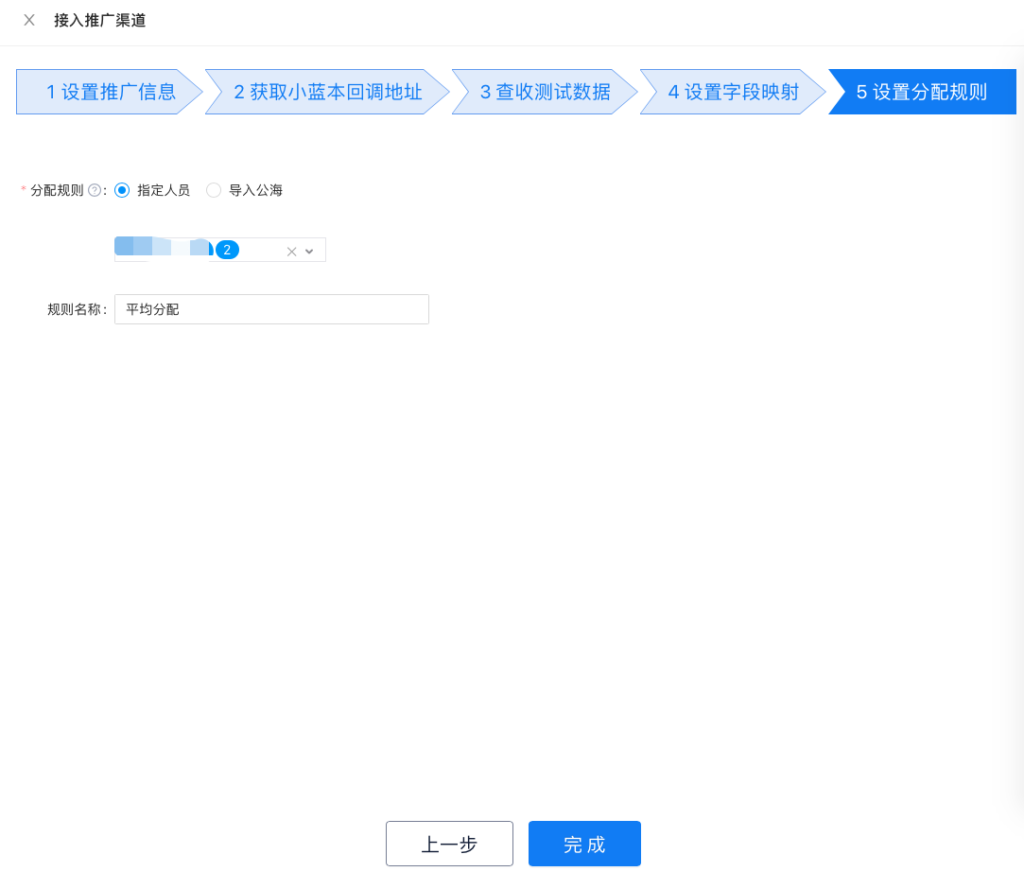Click the 指定人员 label text

163,190
